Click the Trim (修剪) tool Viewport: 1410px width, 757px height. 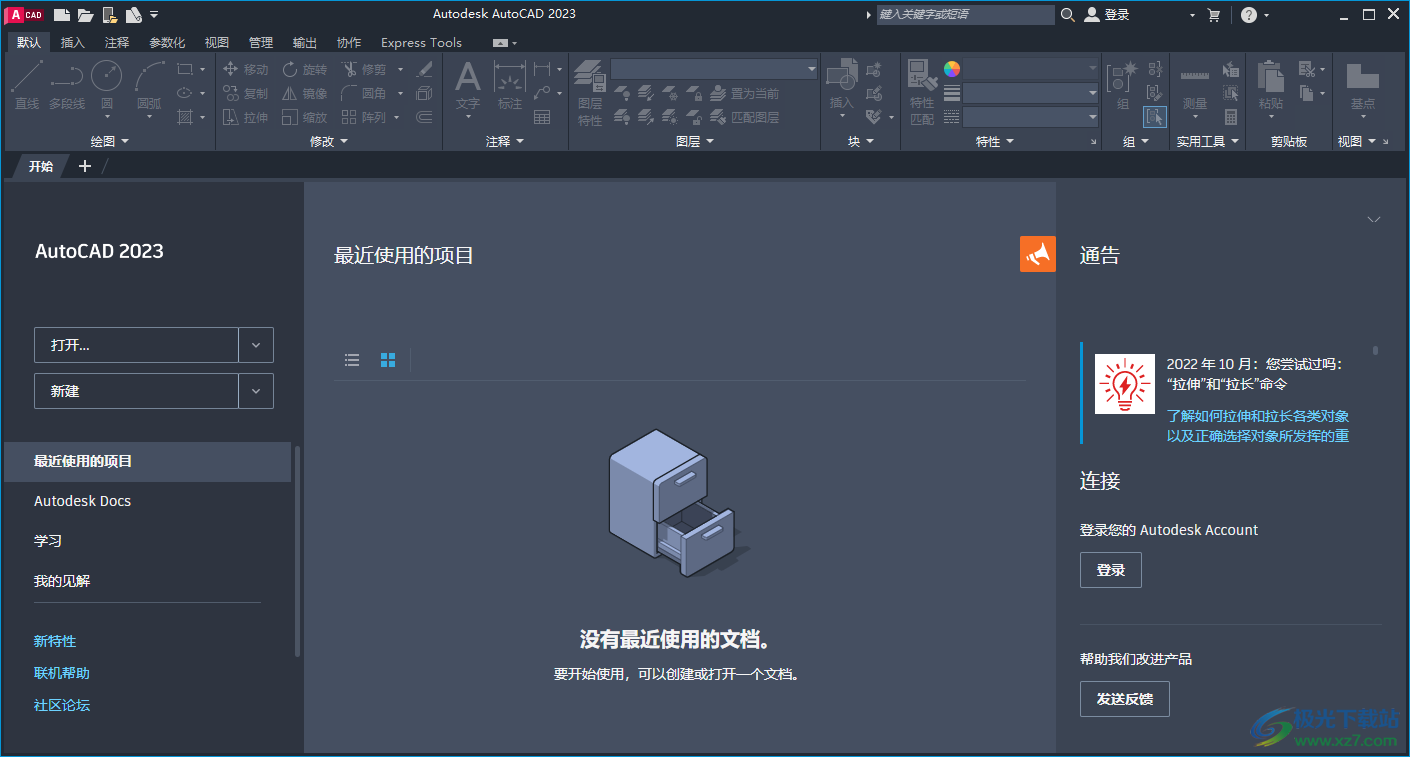click(363, 69)
